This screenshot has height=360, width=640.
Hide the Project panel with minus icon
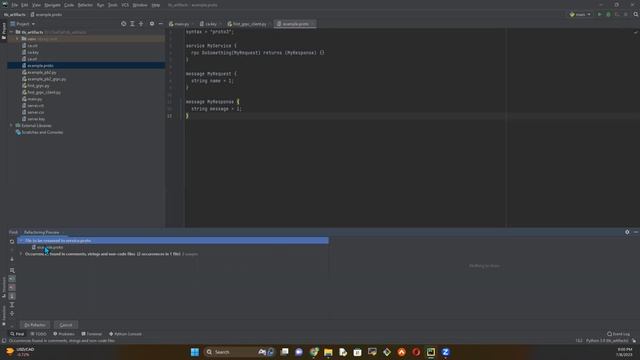click(x=160, y=24)
